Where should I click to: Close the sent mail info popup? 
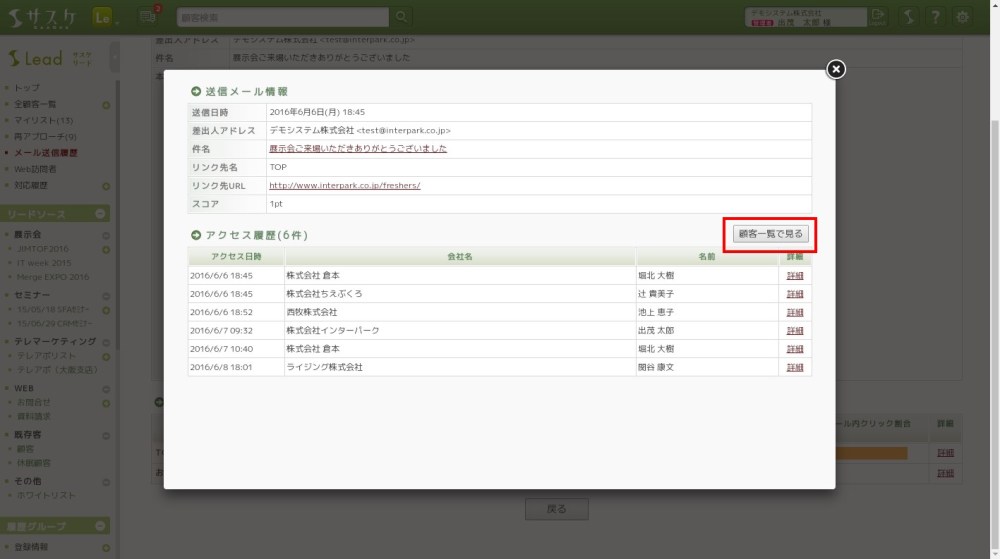point(836,69)
